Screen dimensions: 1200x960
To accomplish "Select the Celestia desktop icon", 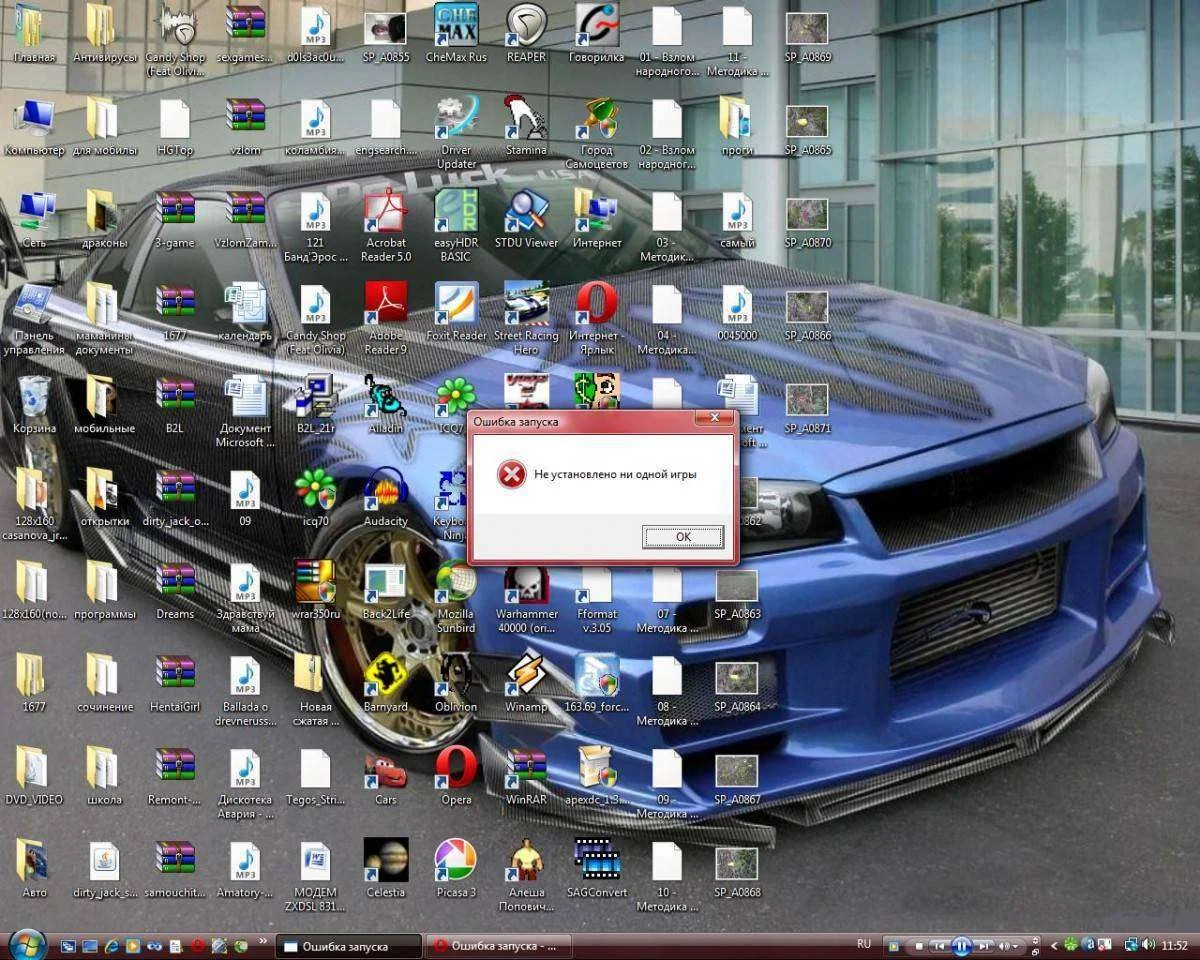I will (x=386, y=869).
